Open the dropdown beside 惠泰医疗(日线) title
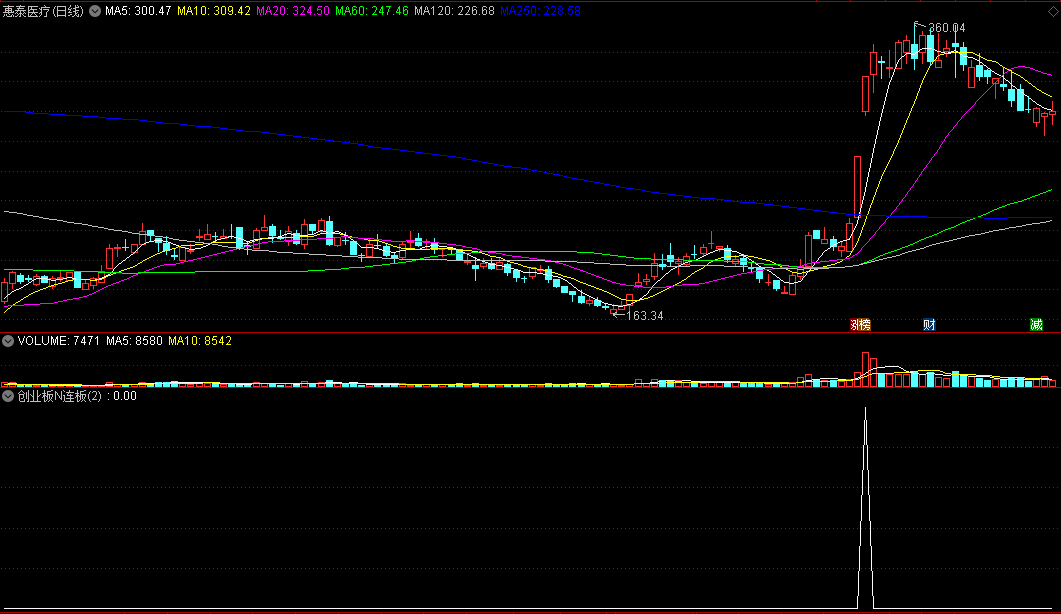Image resolution: width=1061 pixels, height=614 pixels. pyautogui.click(x=95, y=11)
